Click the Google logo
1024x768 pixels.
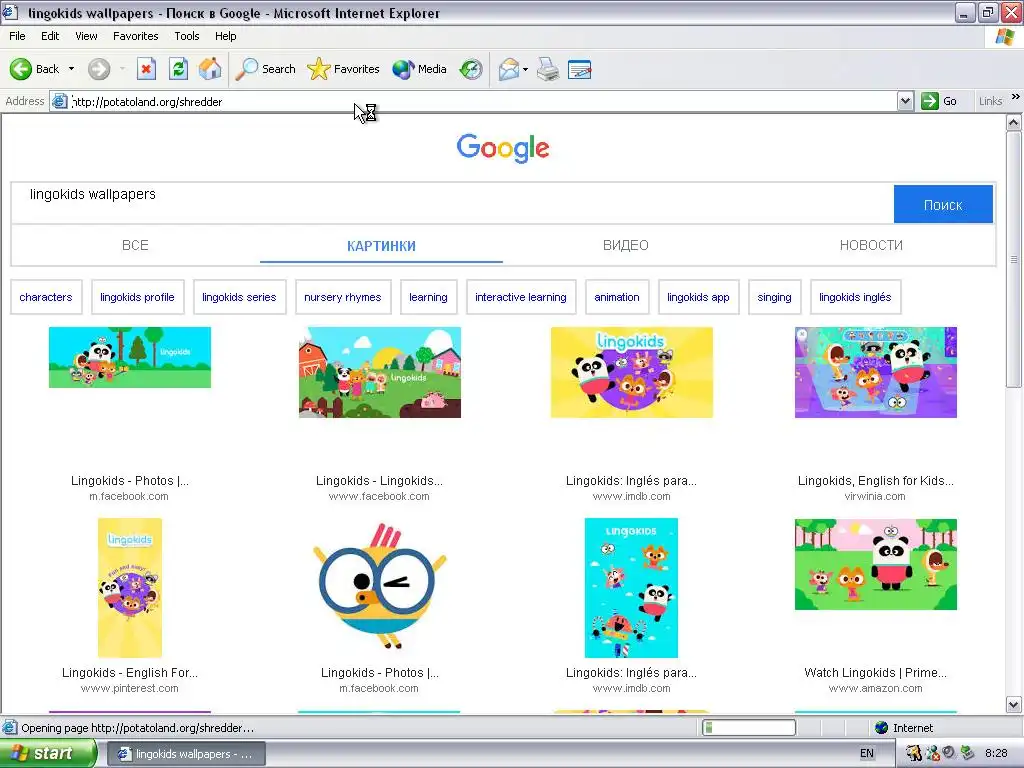click(503, 148)
